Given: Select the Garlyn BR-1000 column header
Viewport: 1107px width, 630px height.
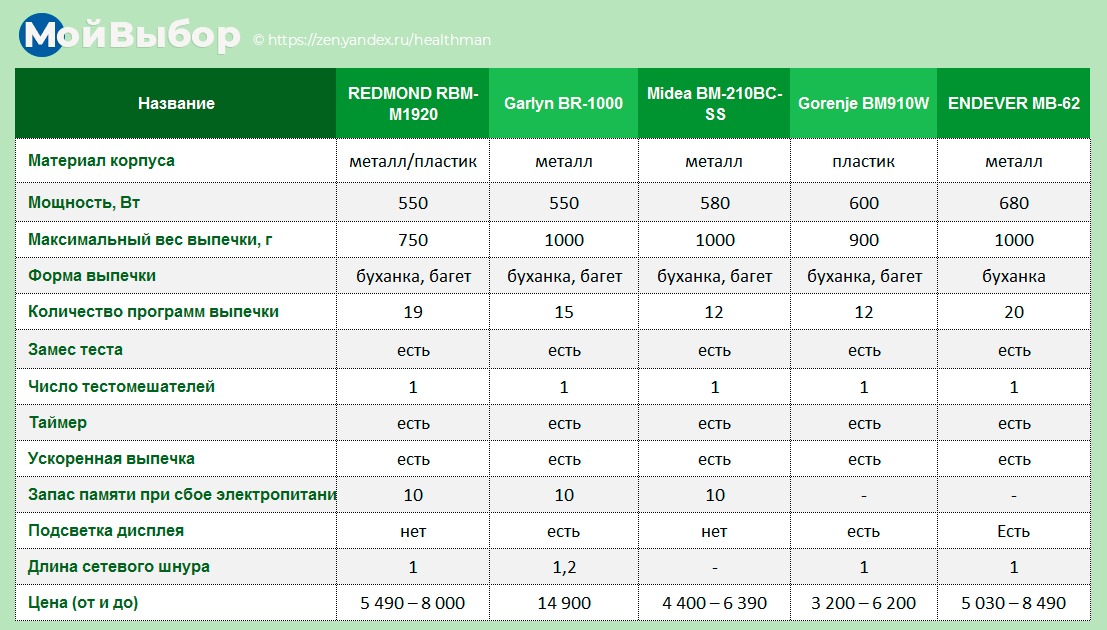Looking at the screenshot, I should [563, 103].
